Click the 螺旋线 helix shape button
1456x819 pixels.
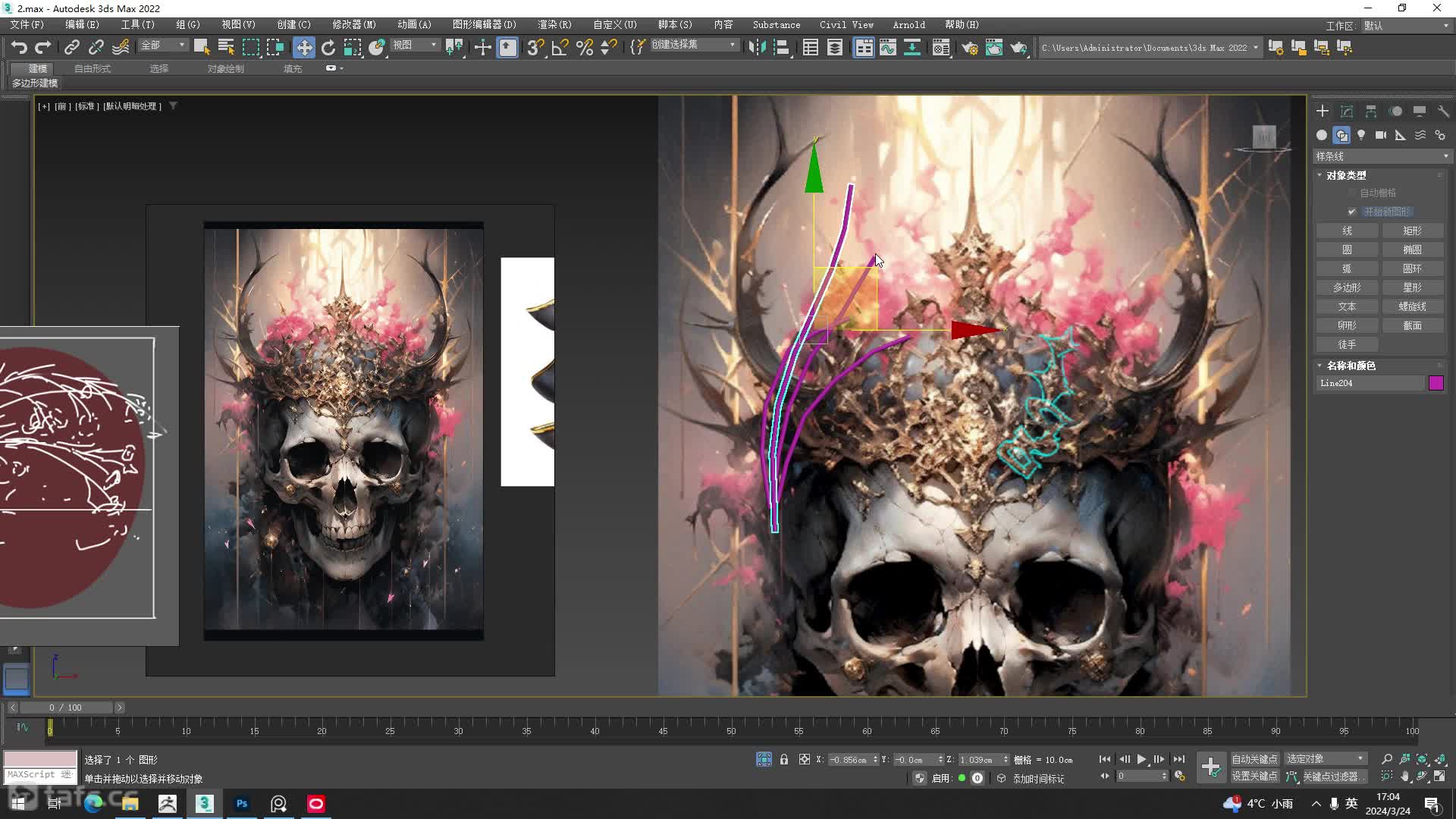click(1412, 306)
